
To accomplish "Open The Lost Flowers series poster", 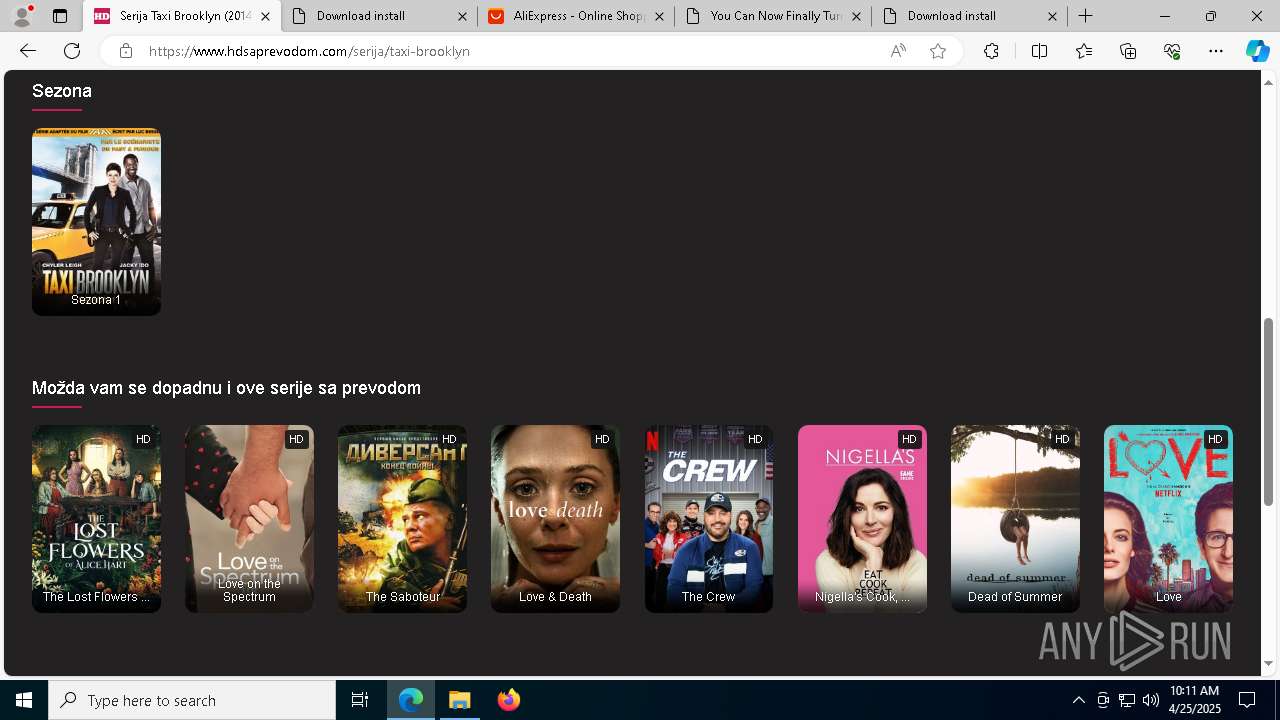I will point(96,519).
